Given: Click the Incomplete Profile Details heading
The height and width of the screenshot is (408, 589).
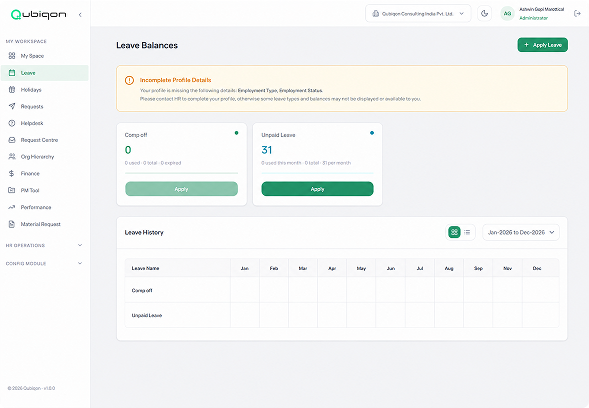Looking at the screenshot, I should pyautogui.click(x=175, y=80).
